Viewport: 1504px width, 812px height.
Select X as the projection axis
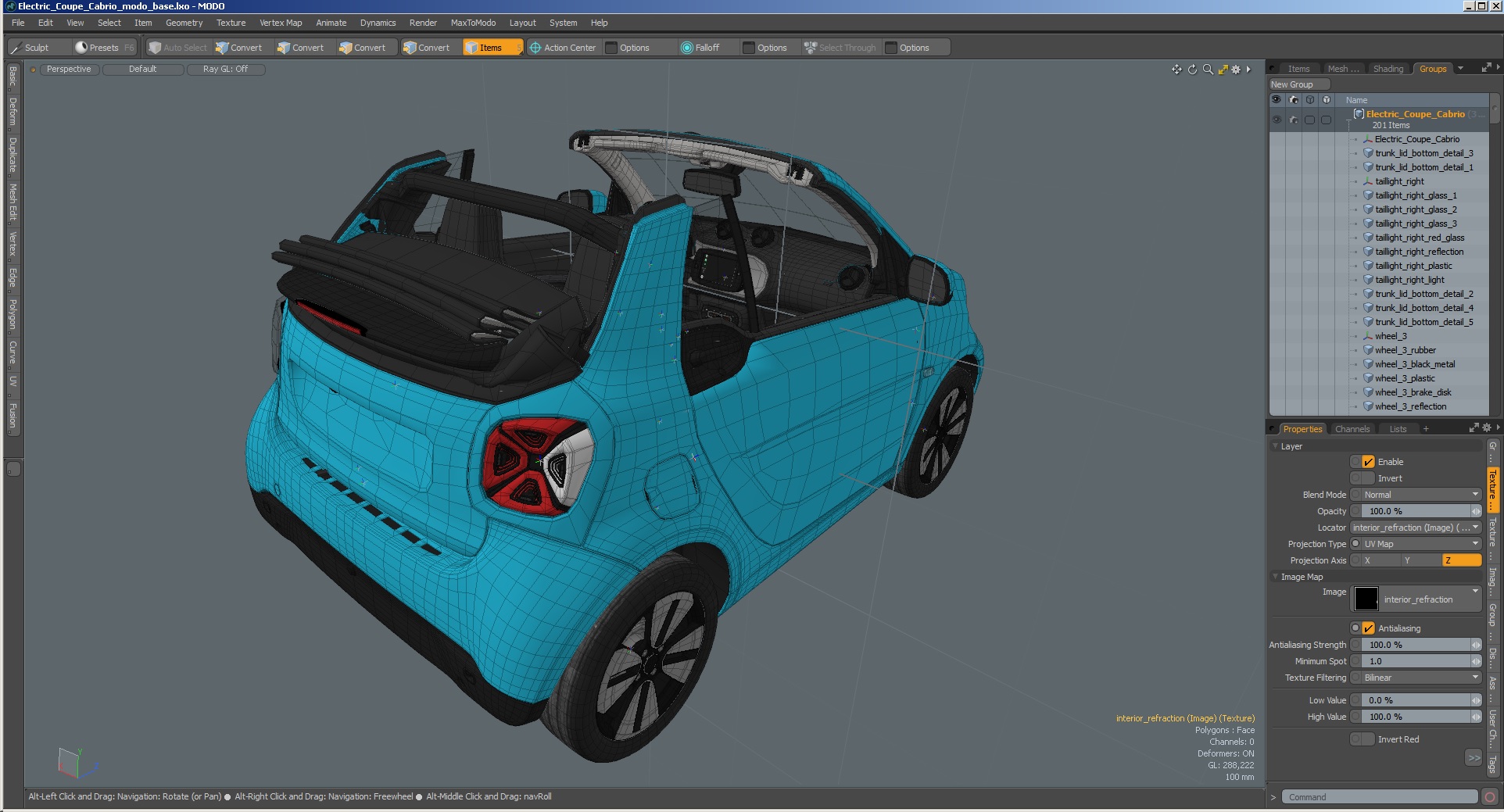1381,560
